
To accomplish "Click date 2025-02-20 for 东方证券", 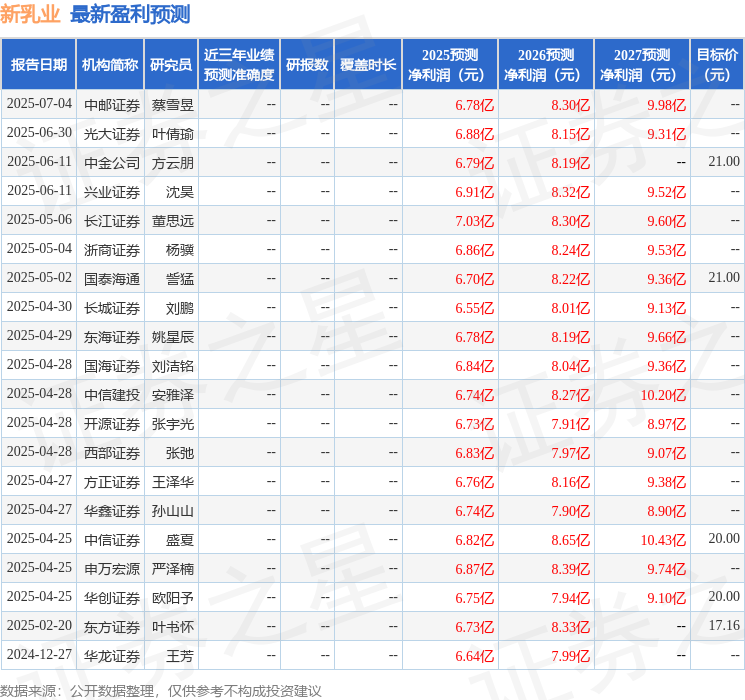I will 39,625.
